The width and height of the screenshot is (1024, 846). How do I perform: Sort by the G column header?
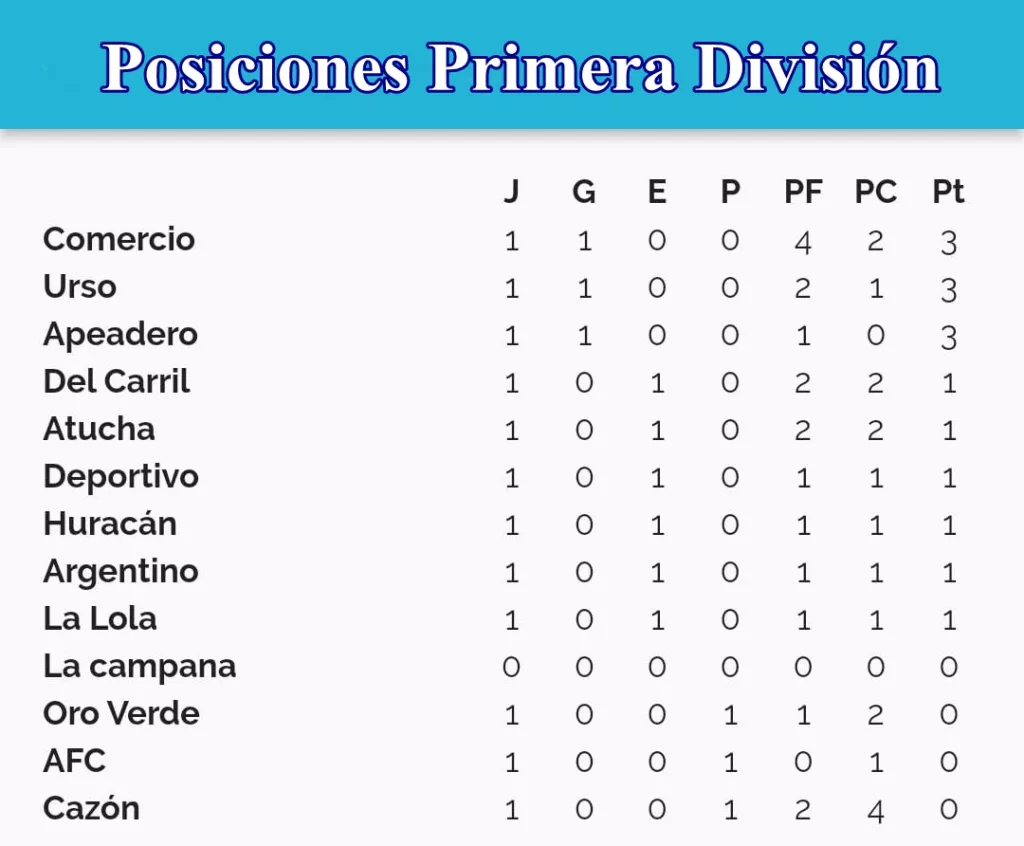click(584, 192)
